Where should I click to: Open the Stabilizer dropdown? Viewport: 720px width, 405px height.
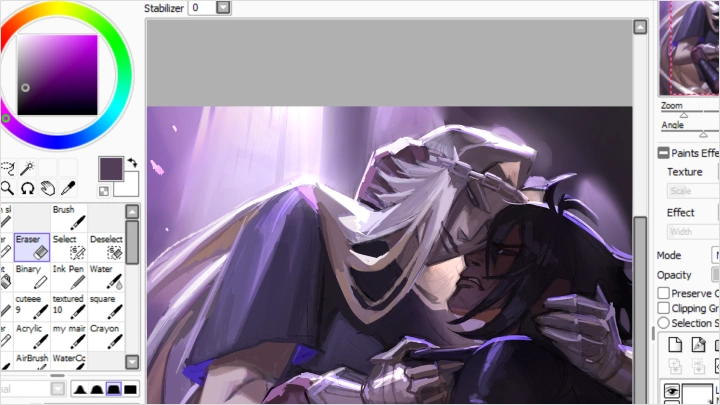pyautogui.click(x=223, y=7)
